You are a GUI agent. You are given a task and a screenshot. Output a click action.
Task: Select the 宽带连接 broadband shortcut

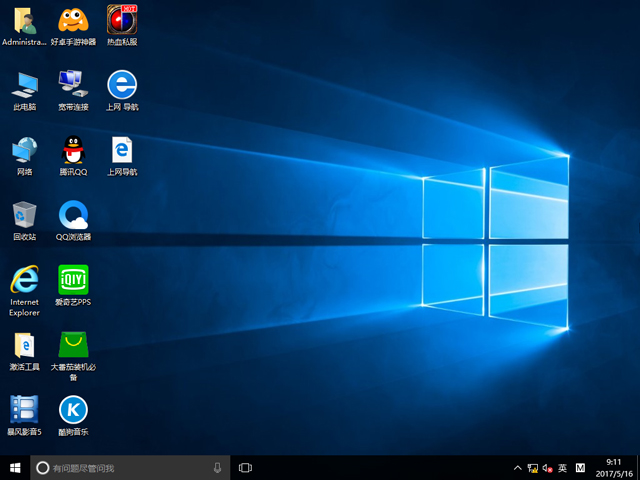(73, 85)
